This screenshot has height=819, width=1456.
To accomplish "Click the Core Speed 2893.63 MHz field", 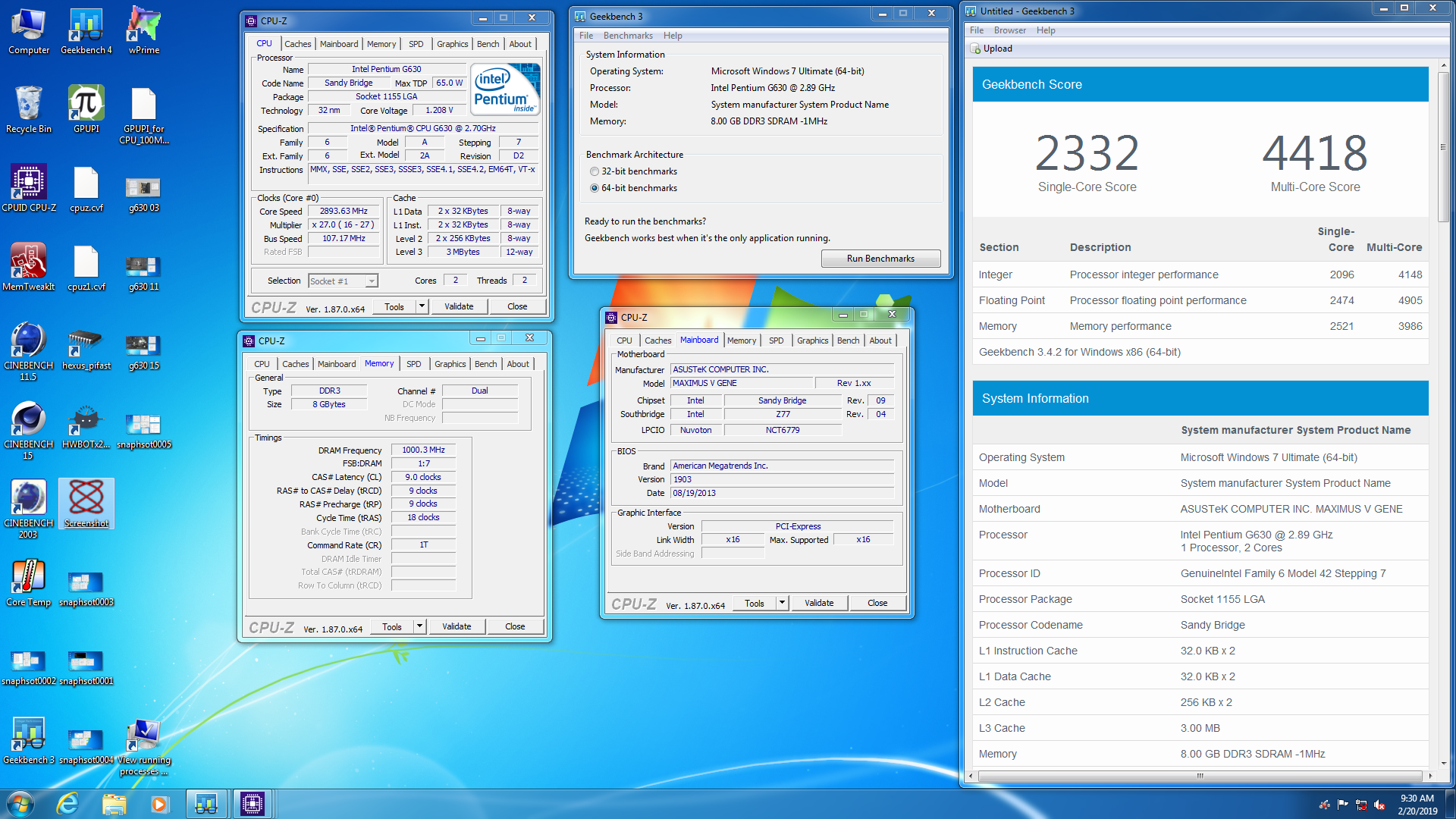I will [344, 211].
